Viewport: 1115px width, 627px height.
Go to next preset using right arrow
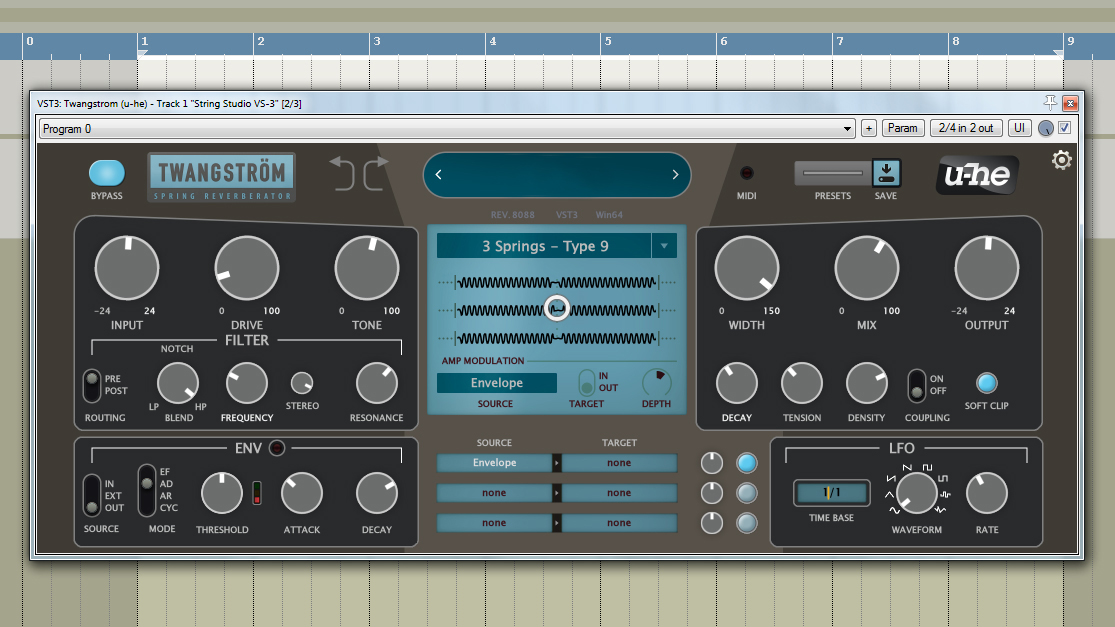[x=675, y=175]
